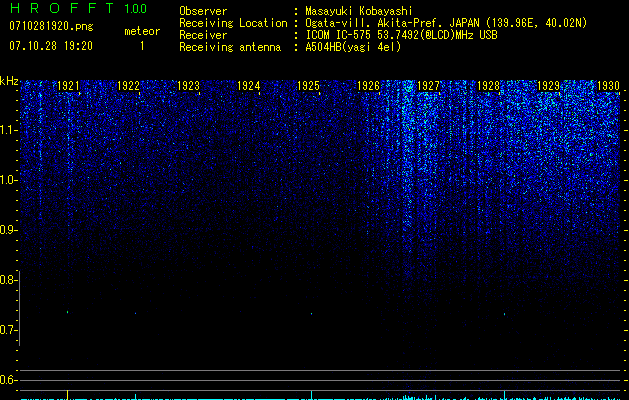The image size is (629, 400).
Task: Click the 0.6 kHz axis label
Action: (x=7, y=380)
